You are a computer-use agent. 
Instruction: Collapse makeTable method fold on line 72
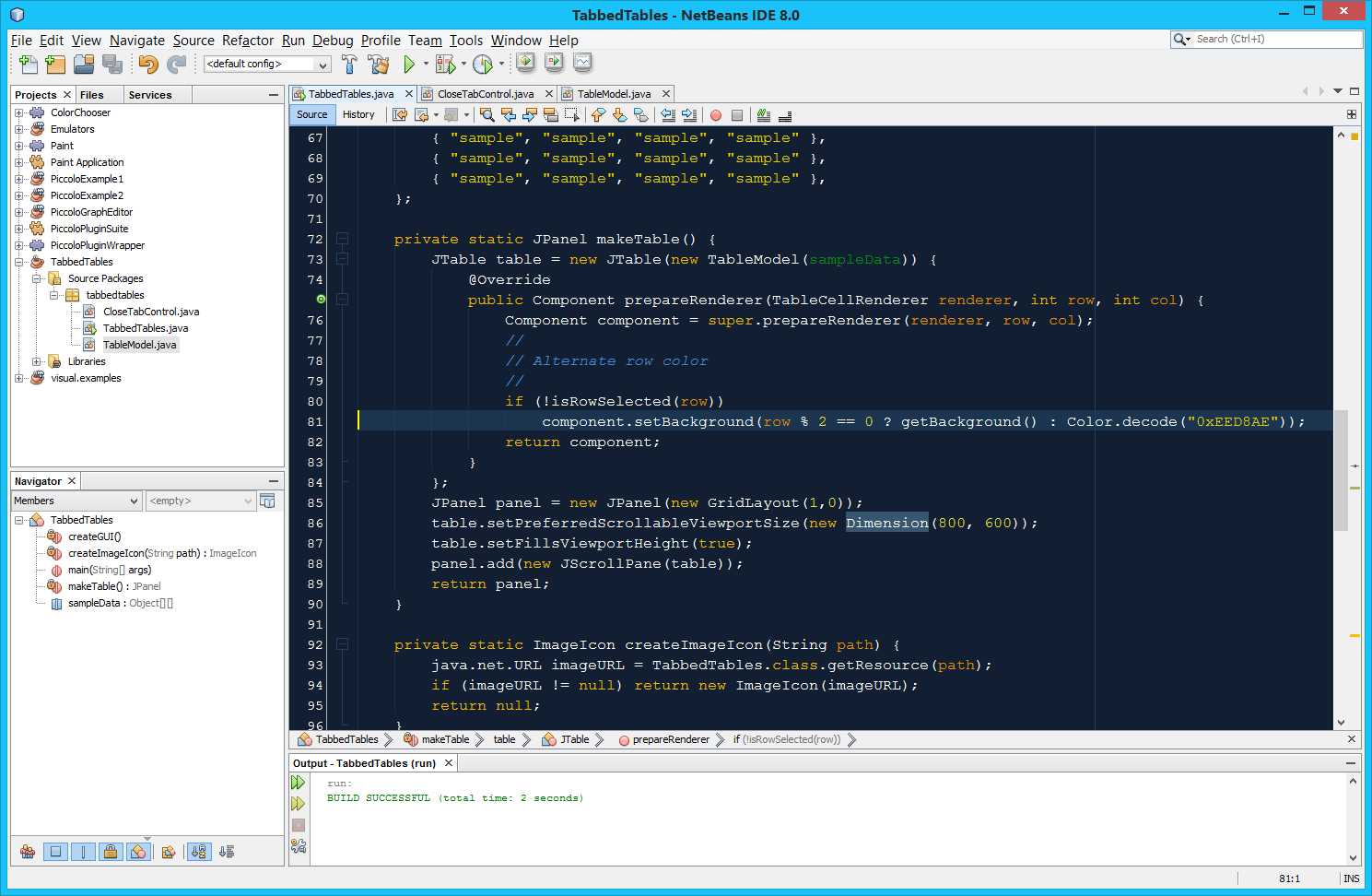tap(342, 239)
